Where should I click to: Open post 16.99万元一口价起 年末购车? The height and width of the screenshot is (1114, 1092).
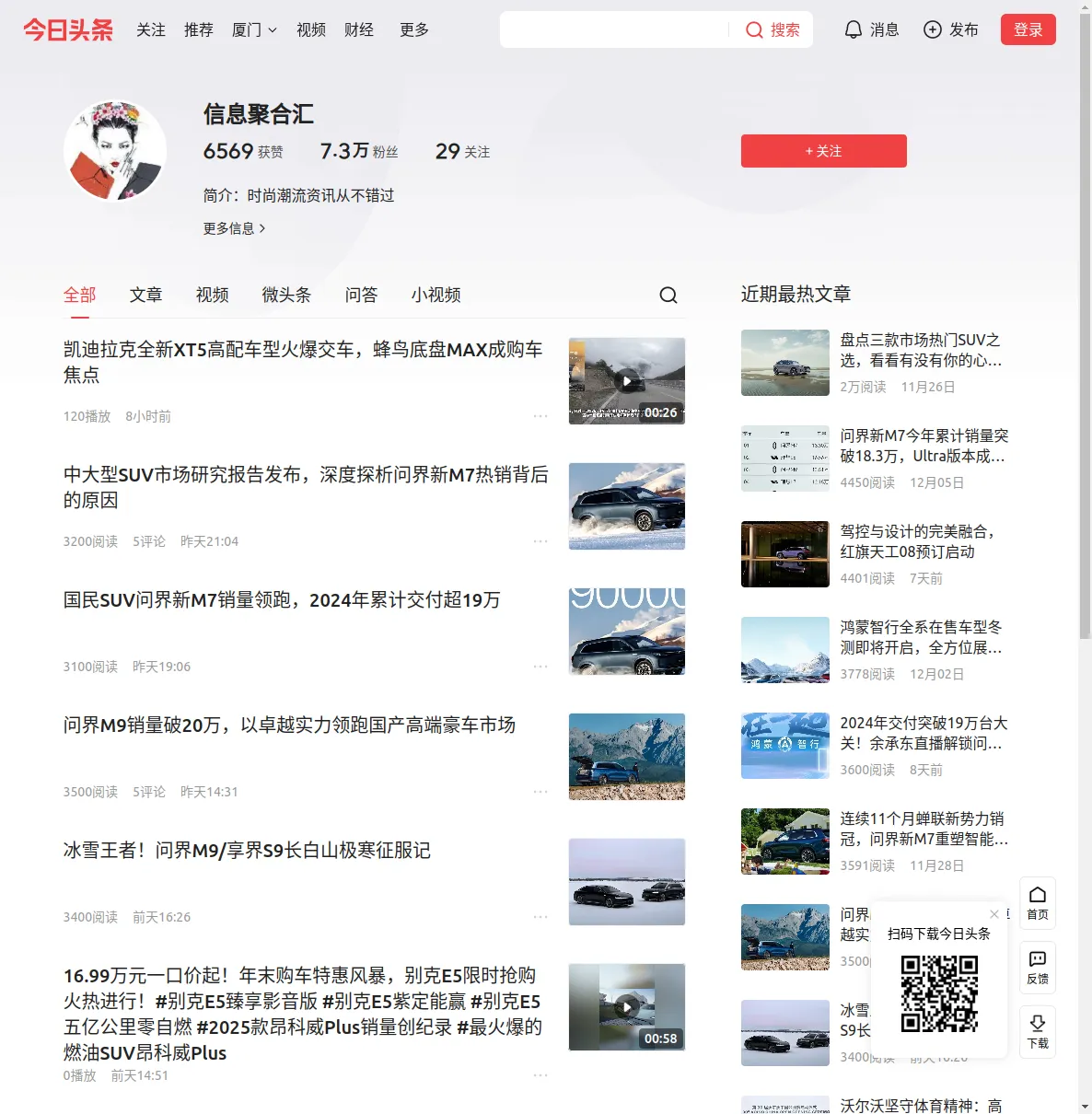(303, 1014)
